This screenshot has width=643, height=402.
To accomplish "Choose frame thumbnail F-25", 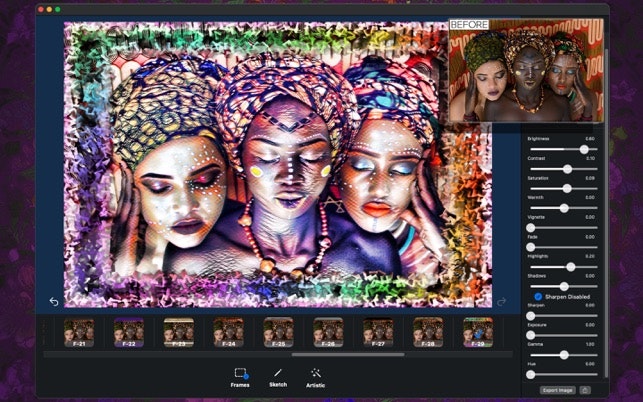I will pos(278,332).
